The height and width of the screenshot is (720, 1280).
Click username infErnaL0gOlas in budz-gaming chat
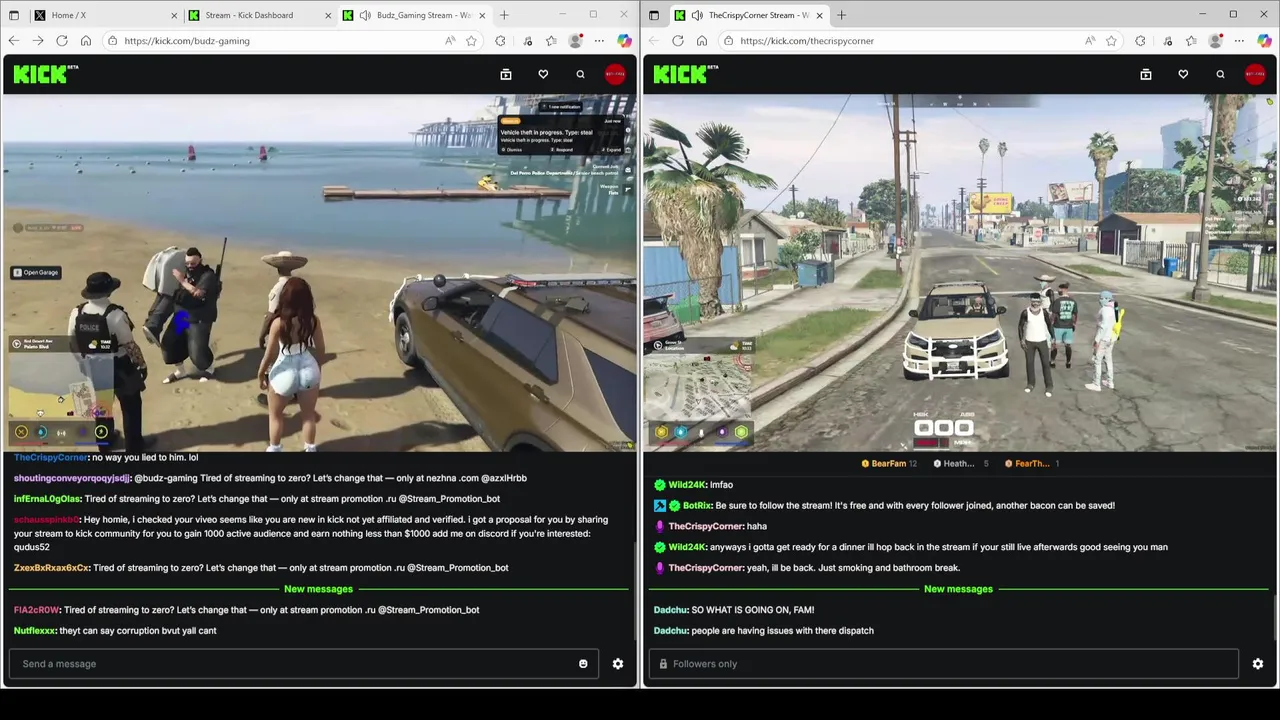[x=46, y=499]
